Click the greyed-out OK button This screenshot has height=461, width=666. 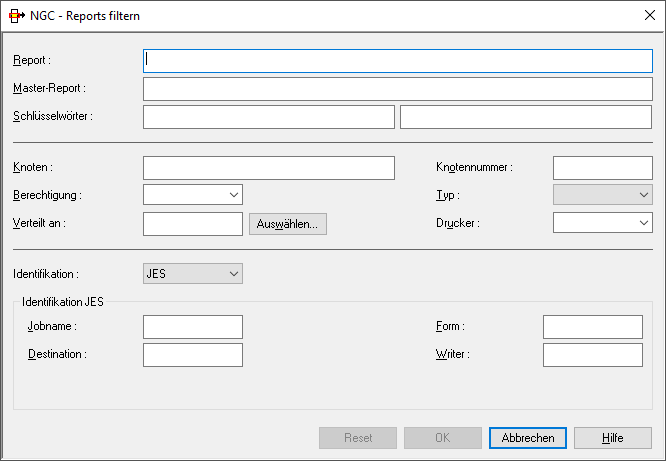[443, 438]
